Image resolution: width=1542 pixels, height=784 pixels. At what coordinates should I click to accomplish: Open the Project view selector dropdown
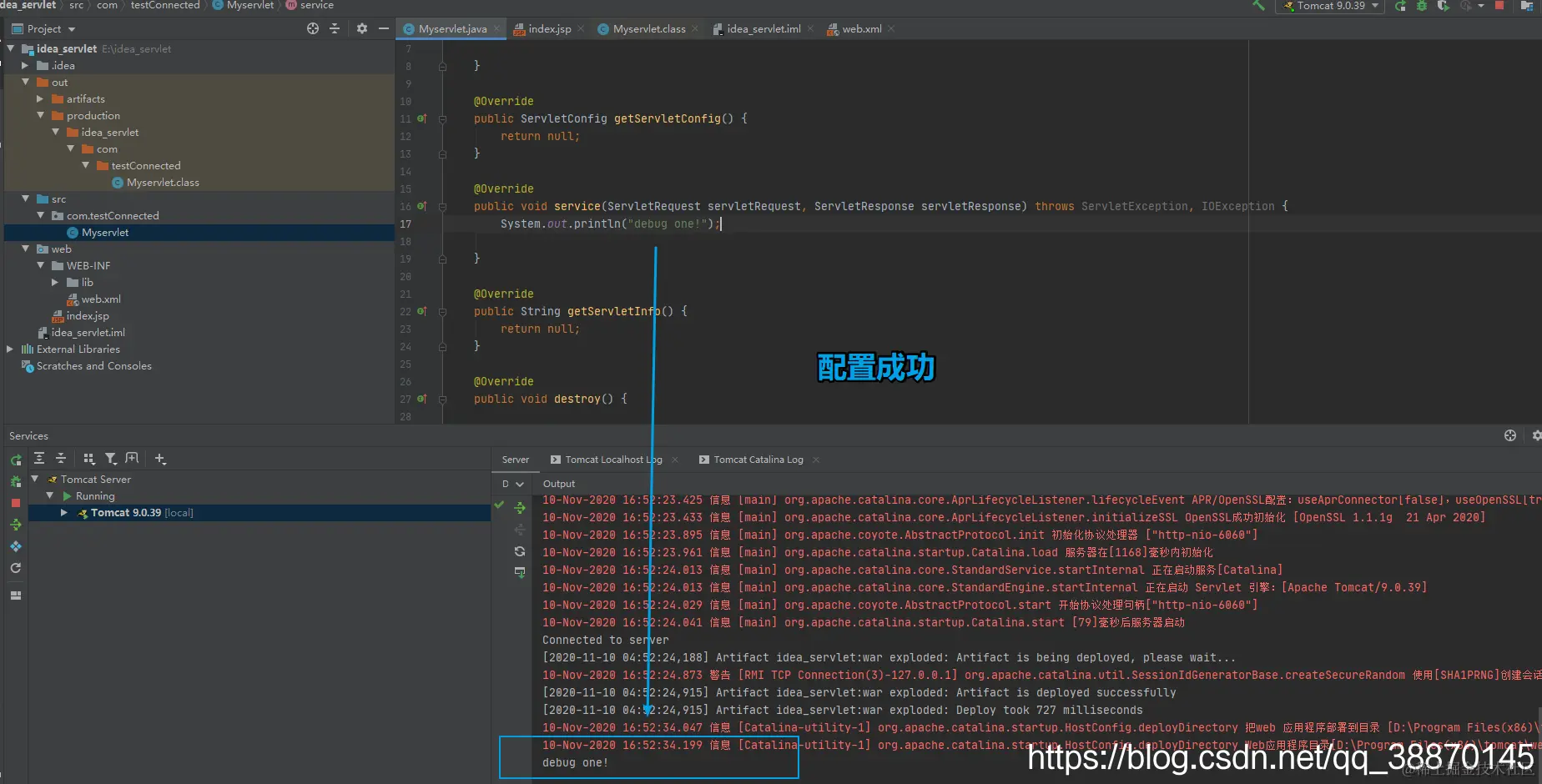tap(43, 28)
